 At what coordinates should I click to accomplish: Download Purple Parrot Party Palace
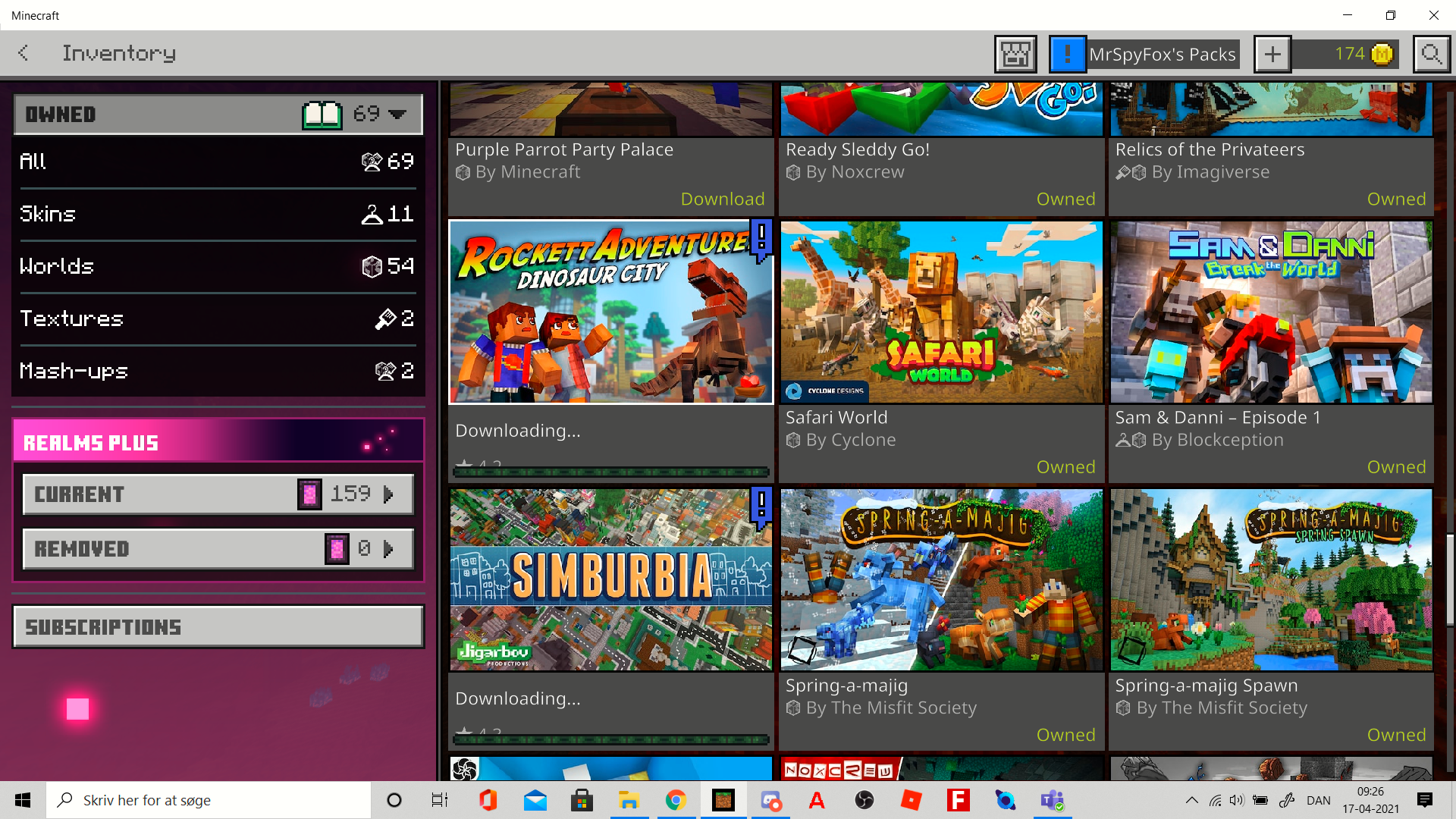coord(722,199)
